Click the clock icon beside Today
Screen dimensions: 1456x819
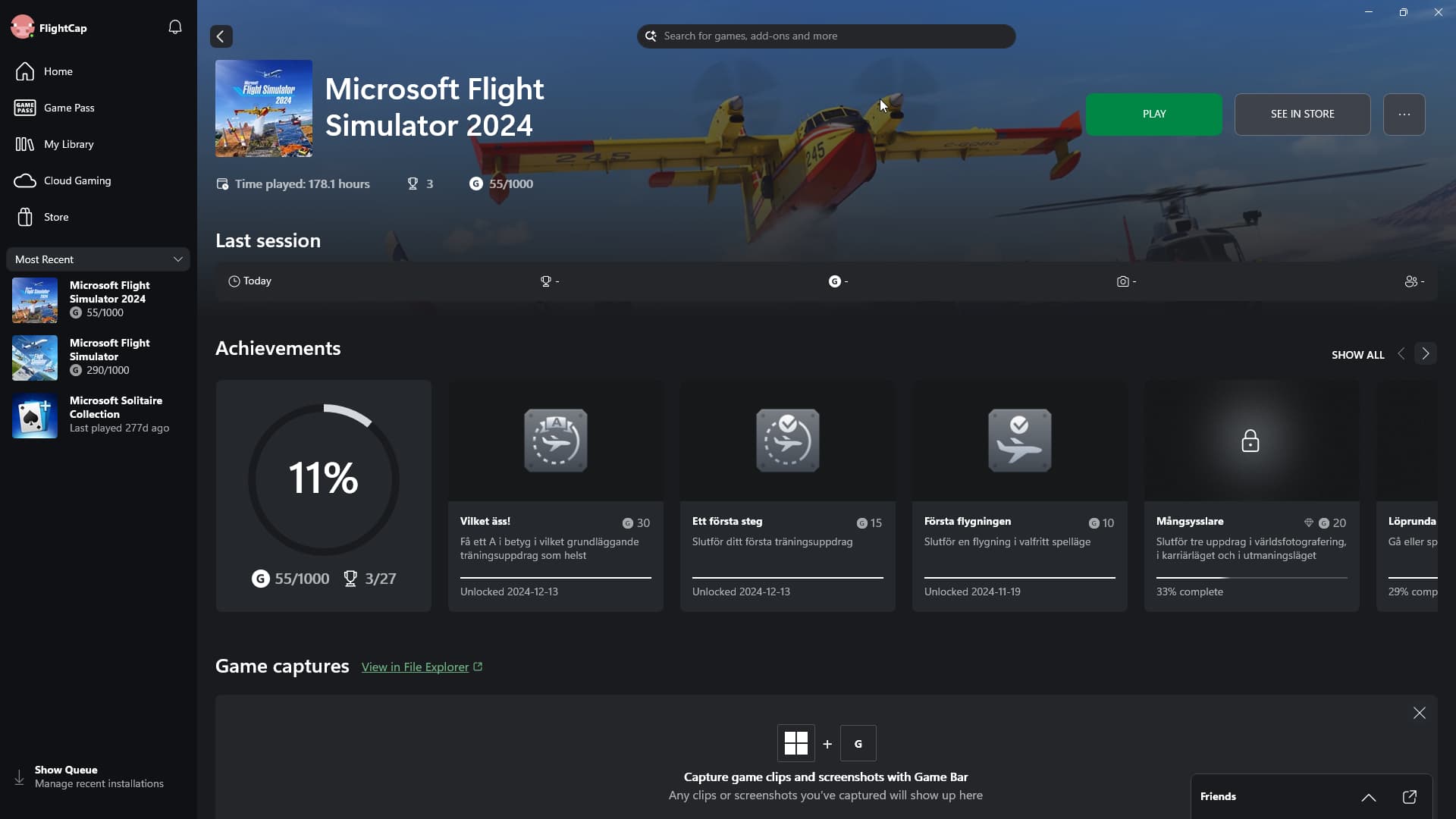click(x=234, y=281)
